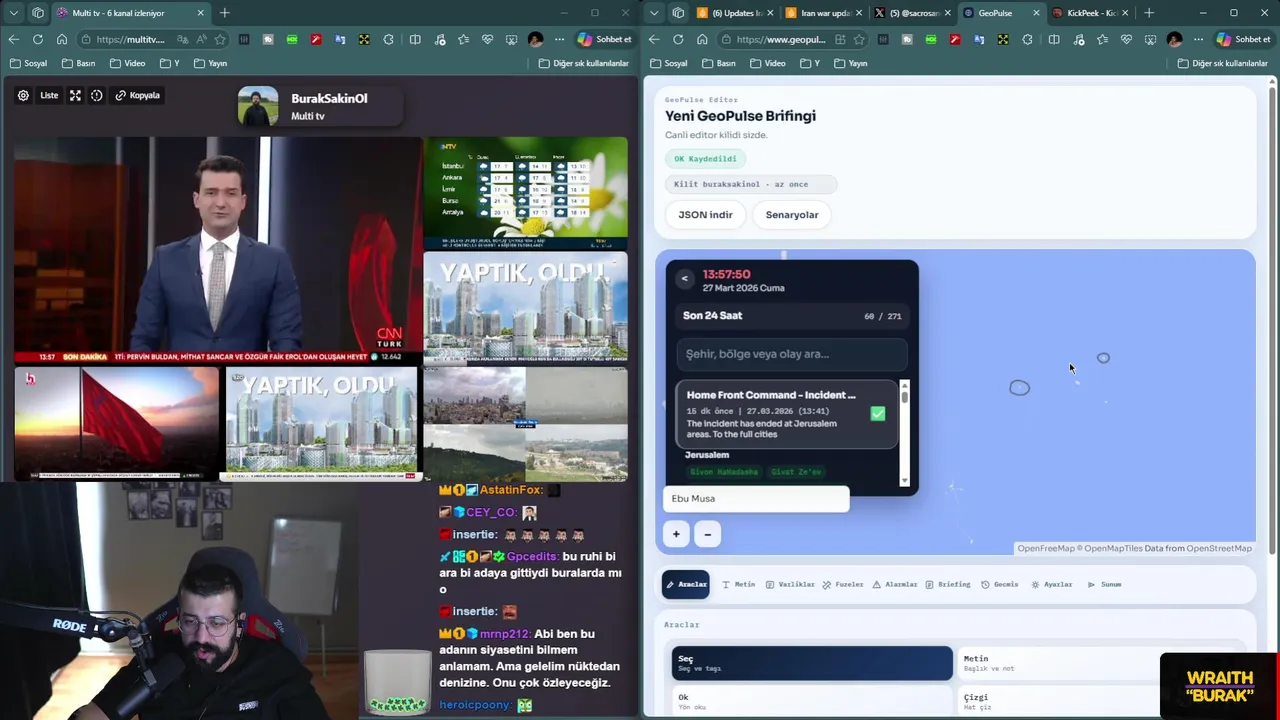
Task: Switch to the Alarmlar tab
Action: coord(895,584)
